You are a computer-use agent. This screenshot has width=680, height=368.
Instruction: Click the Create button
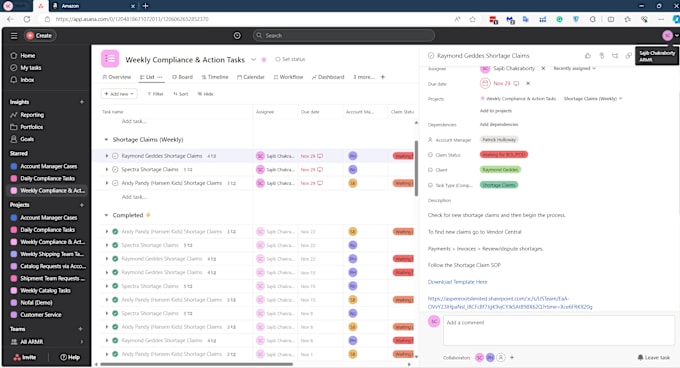point(39,36)
